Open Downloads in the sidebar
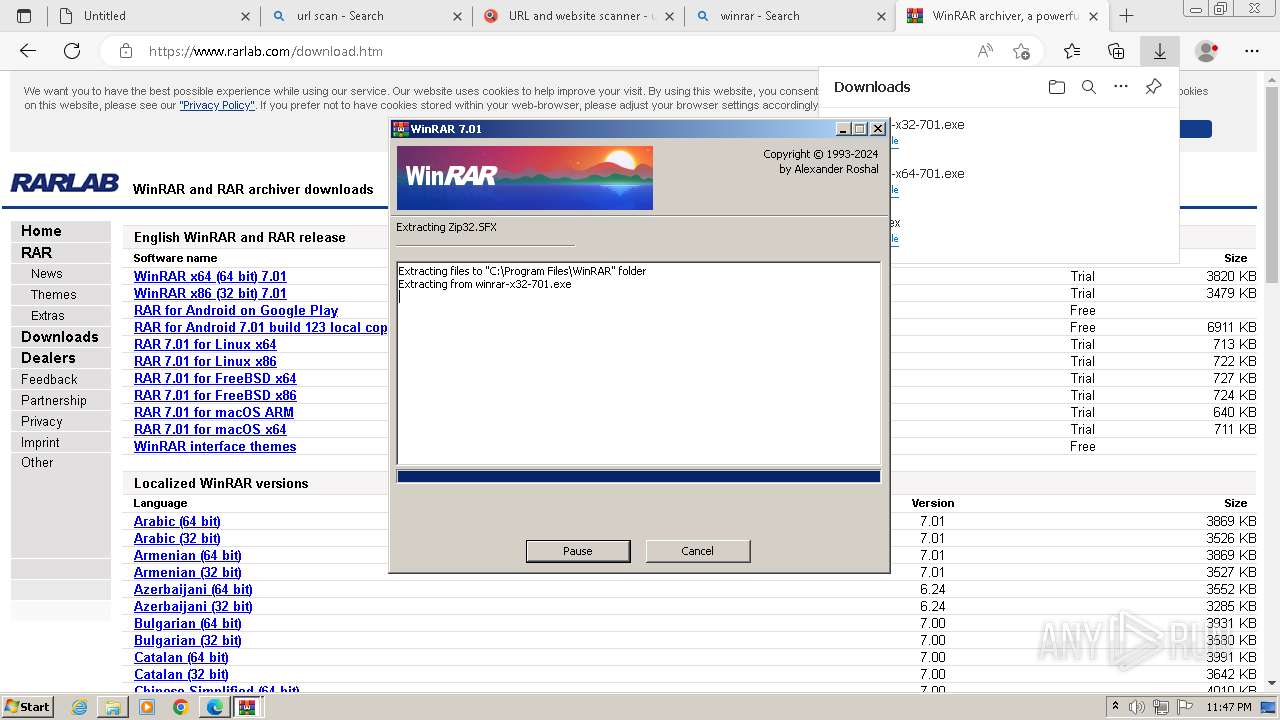This screenshot has width=1280, height=720. coord(60,337)
